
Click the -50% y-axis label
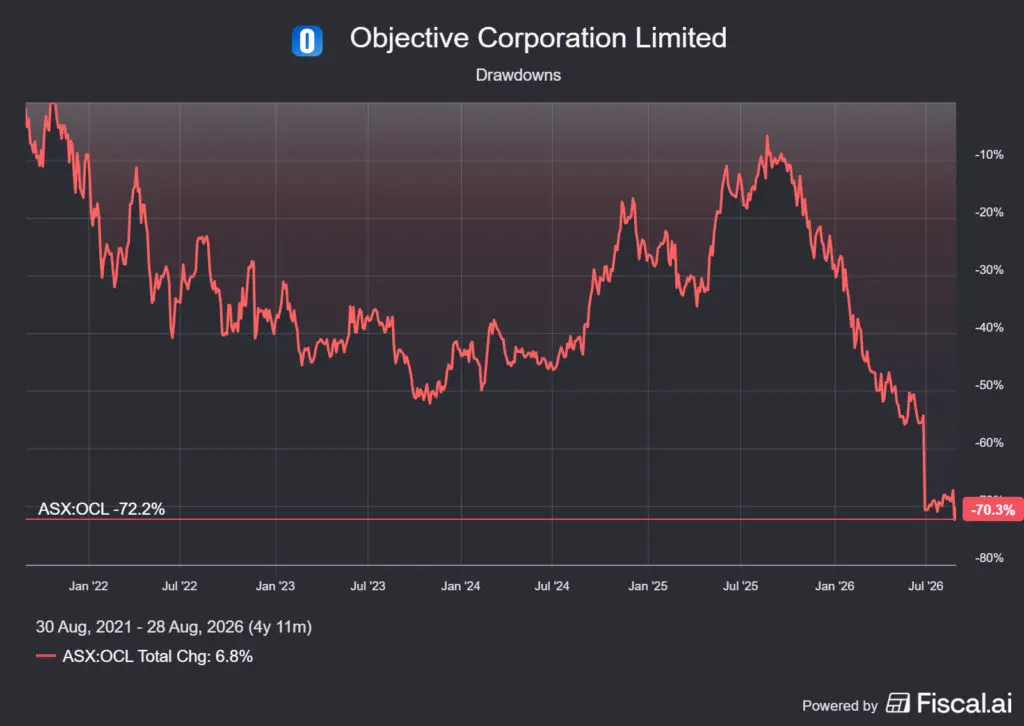click(989, 385)
